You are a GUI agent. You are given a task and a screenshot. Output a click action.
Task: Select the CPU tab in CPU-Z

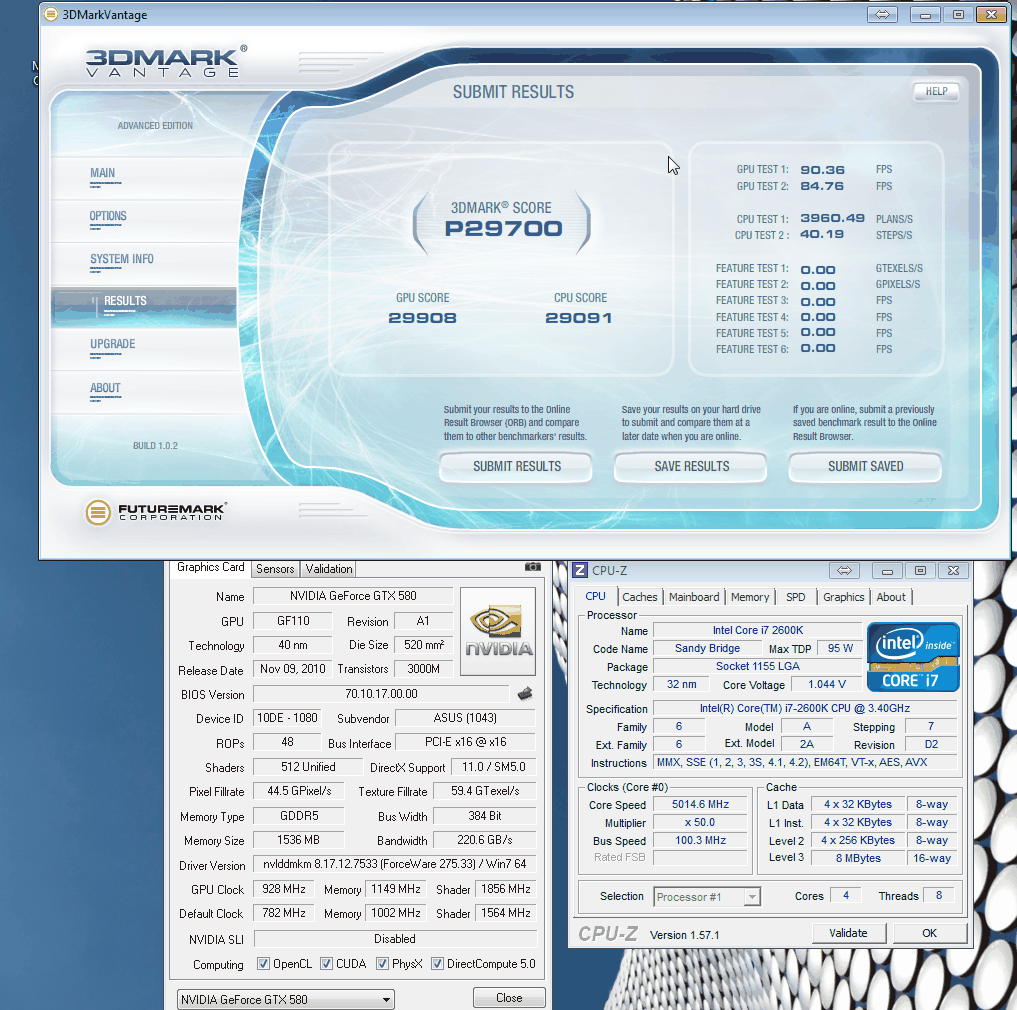tap(595, 596)
